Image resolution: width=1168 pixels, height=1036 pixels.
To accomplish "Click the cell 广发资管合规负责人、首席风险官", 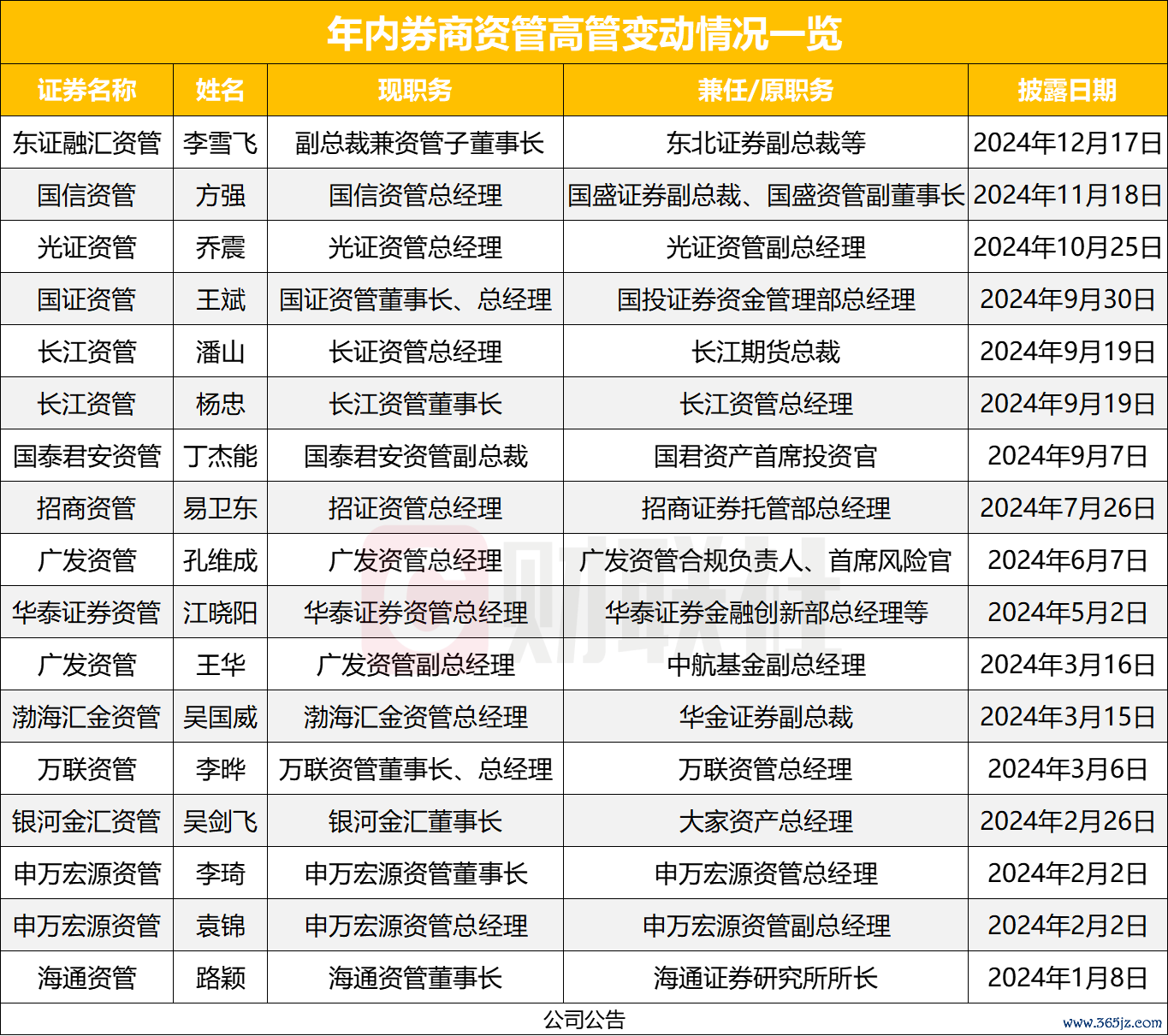I will tap(766, 560).
